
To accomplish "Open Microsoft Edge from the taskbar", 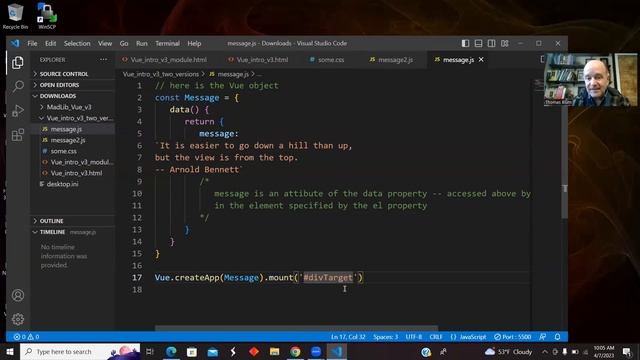I will 171,351.
